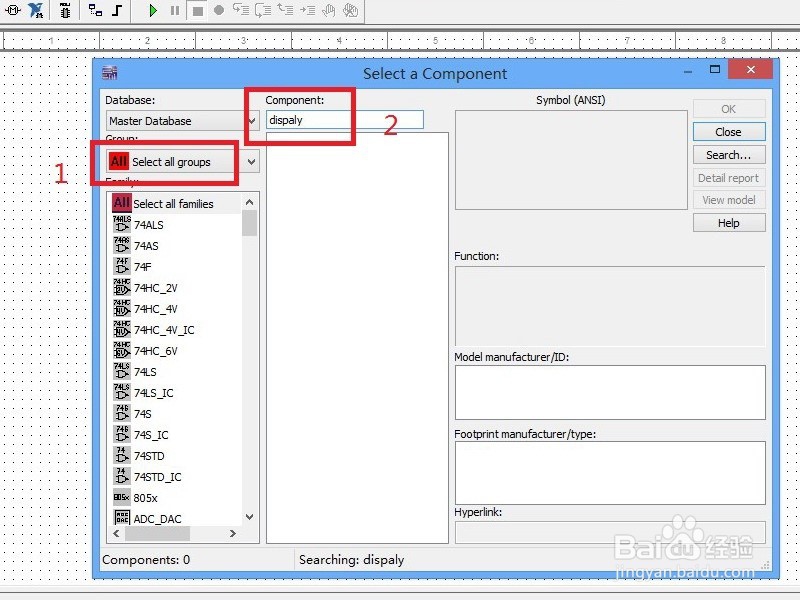The image size is (800, 600).
Task: Open the Group dropdown arrow
Action: click(252, 162)
